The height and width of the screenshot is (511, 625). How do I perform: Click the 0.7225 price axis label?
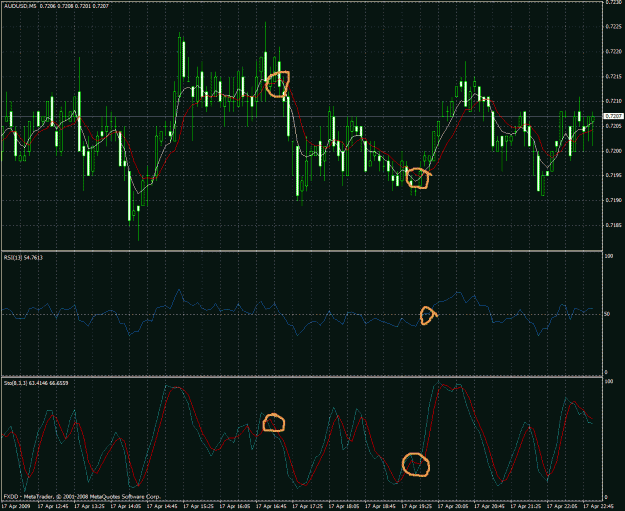pyautogui.click(x=614, y=26)
